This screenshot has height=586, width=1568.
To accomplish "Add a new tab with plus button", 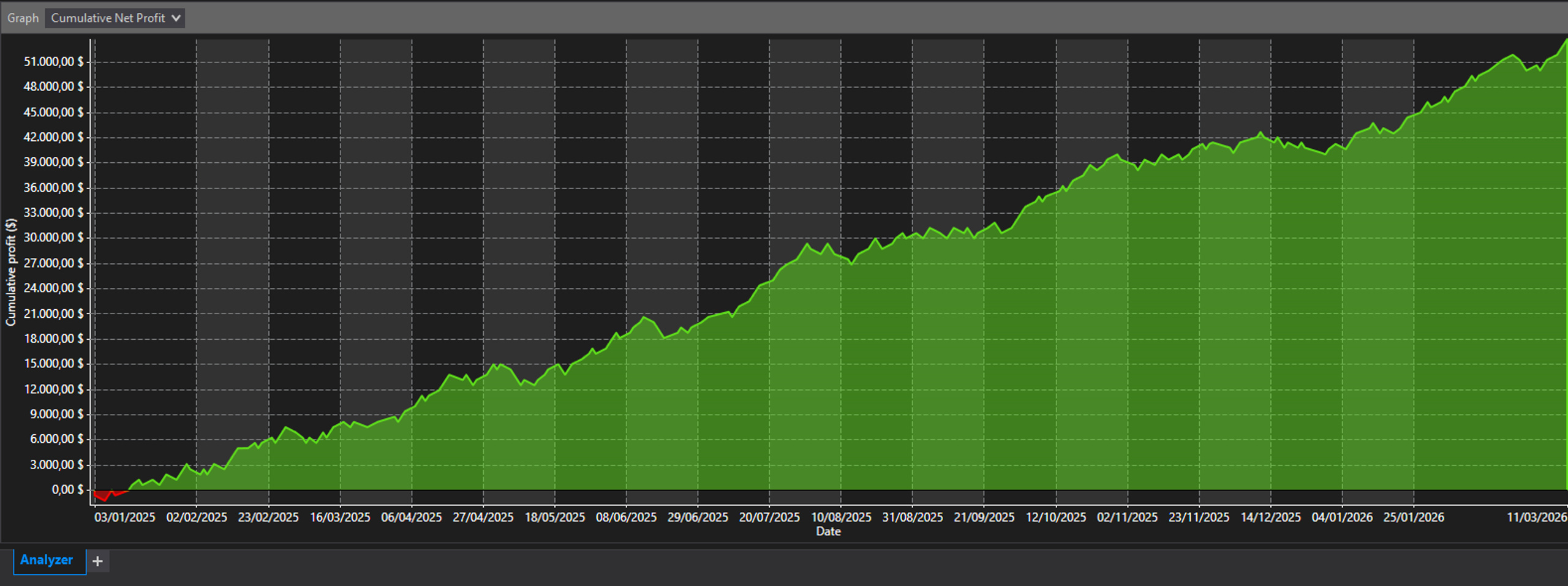I will click(98, 561).
